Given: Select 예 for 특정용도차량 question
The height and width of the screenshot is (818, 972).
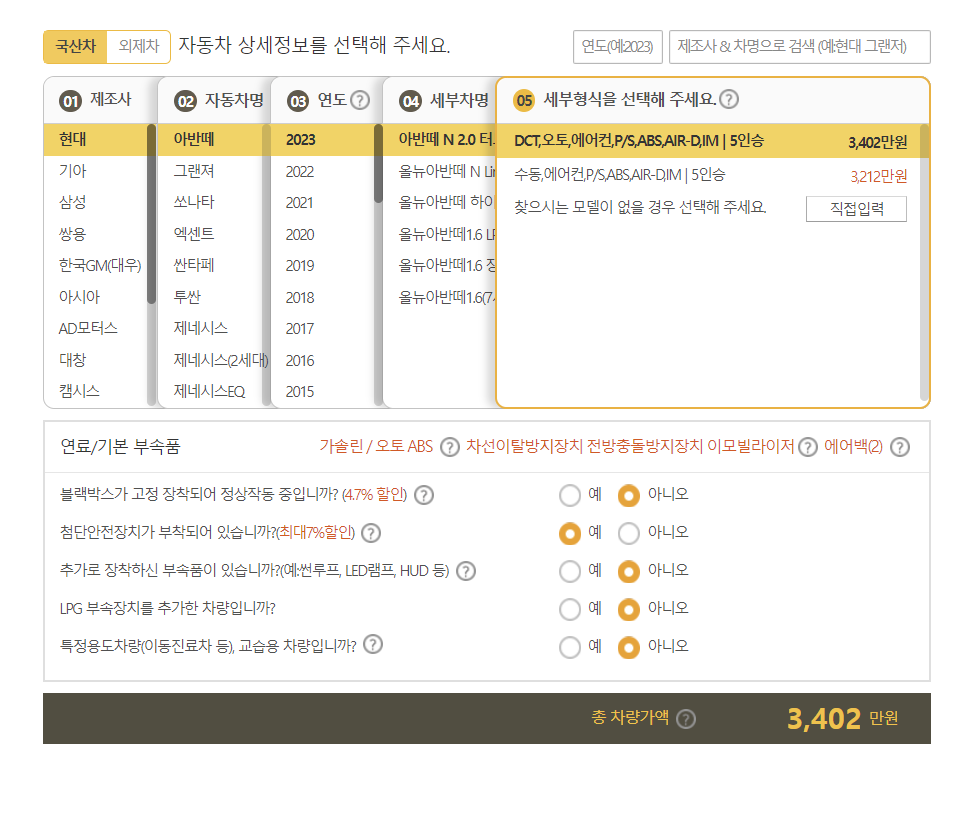Looking at the screenshot, I should pos(570,648).
